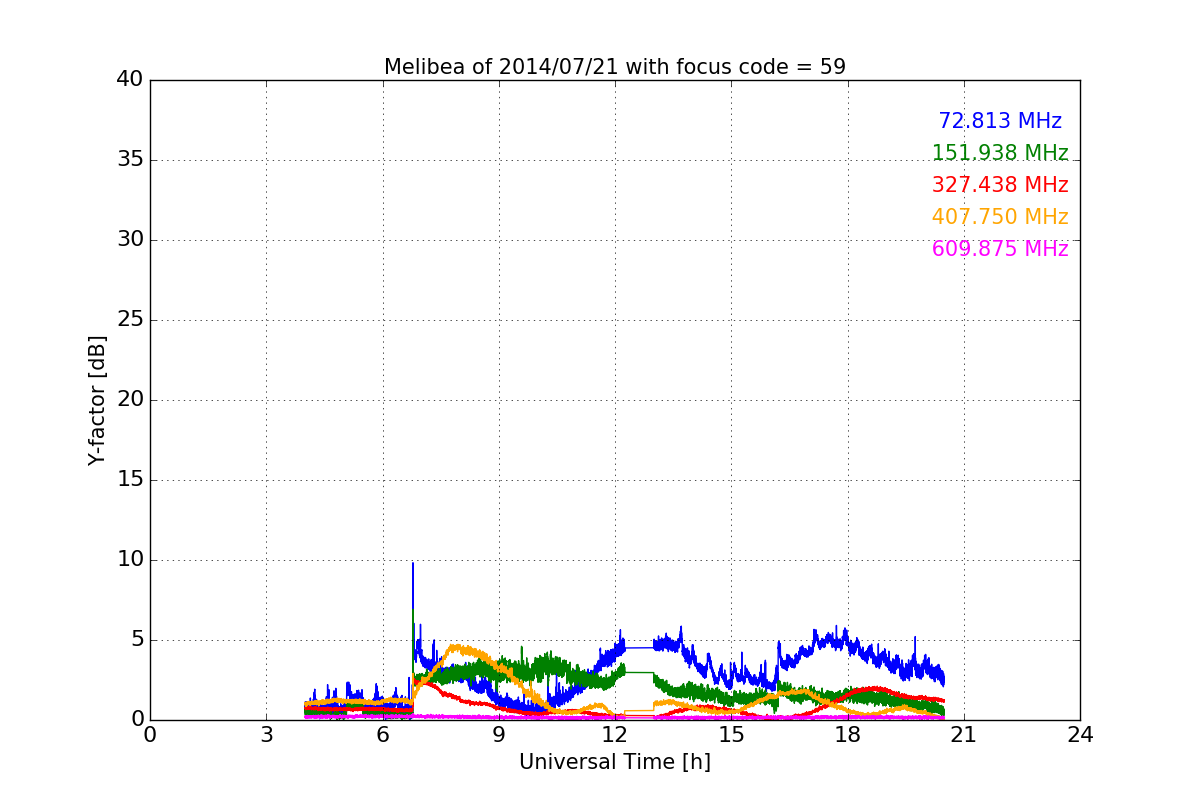Select the 72.813 MHz legend label
This screenshot has height=800, width=1200.
(1000, 121)
